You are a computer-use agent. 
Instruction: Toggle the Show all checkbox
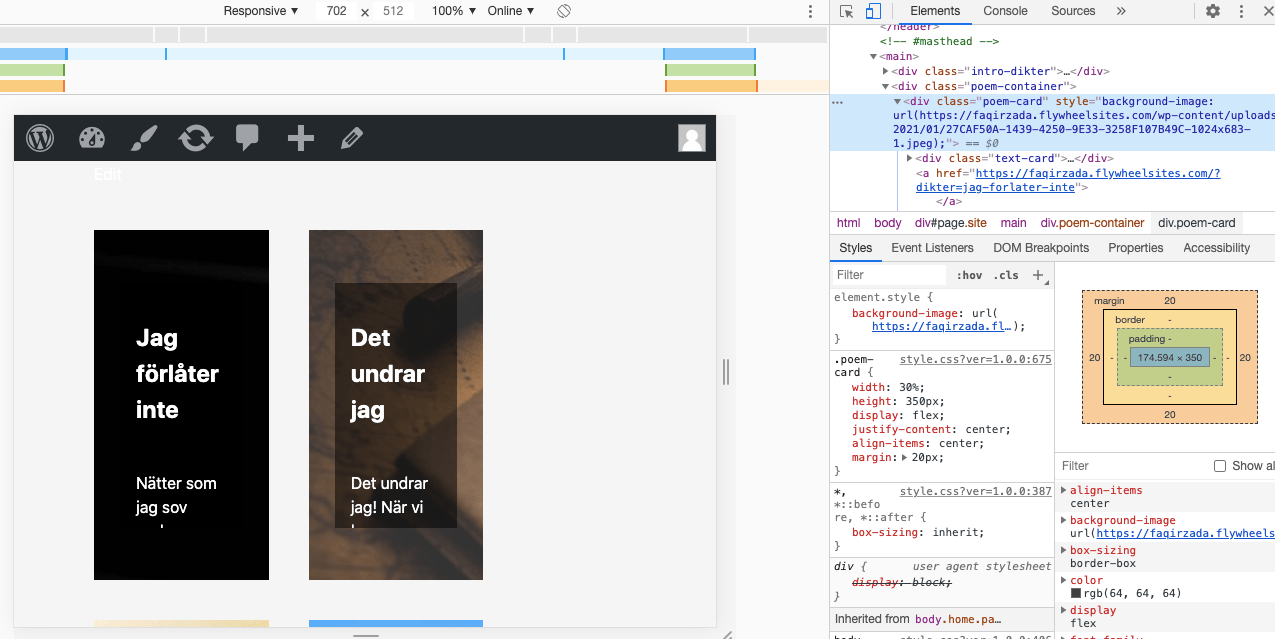pyautogui.click(x=1220, y=466)
